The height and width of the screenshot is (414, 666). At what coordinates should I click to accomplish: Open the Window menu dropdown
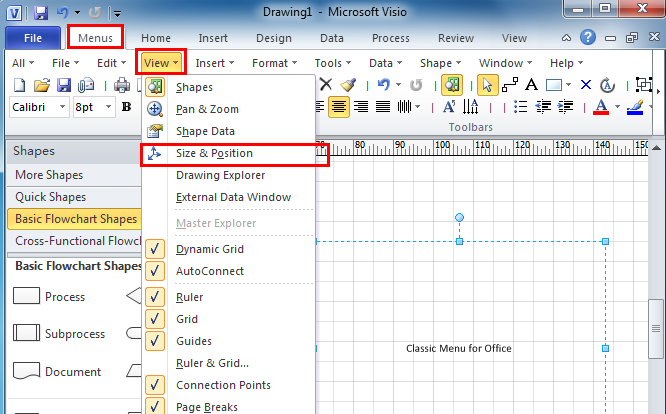(x=505, y=63)
